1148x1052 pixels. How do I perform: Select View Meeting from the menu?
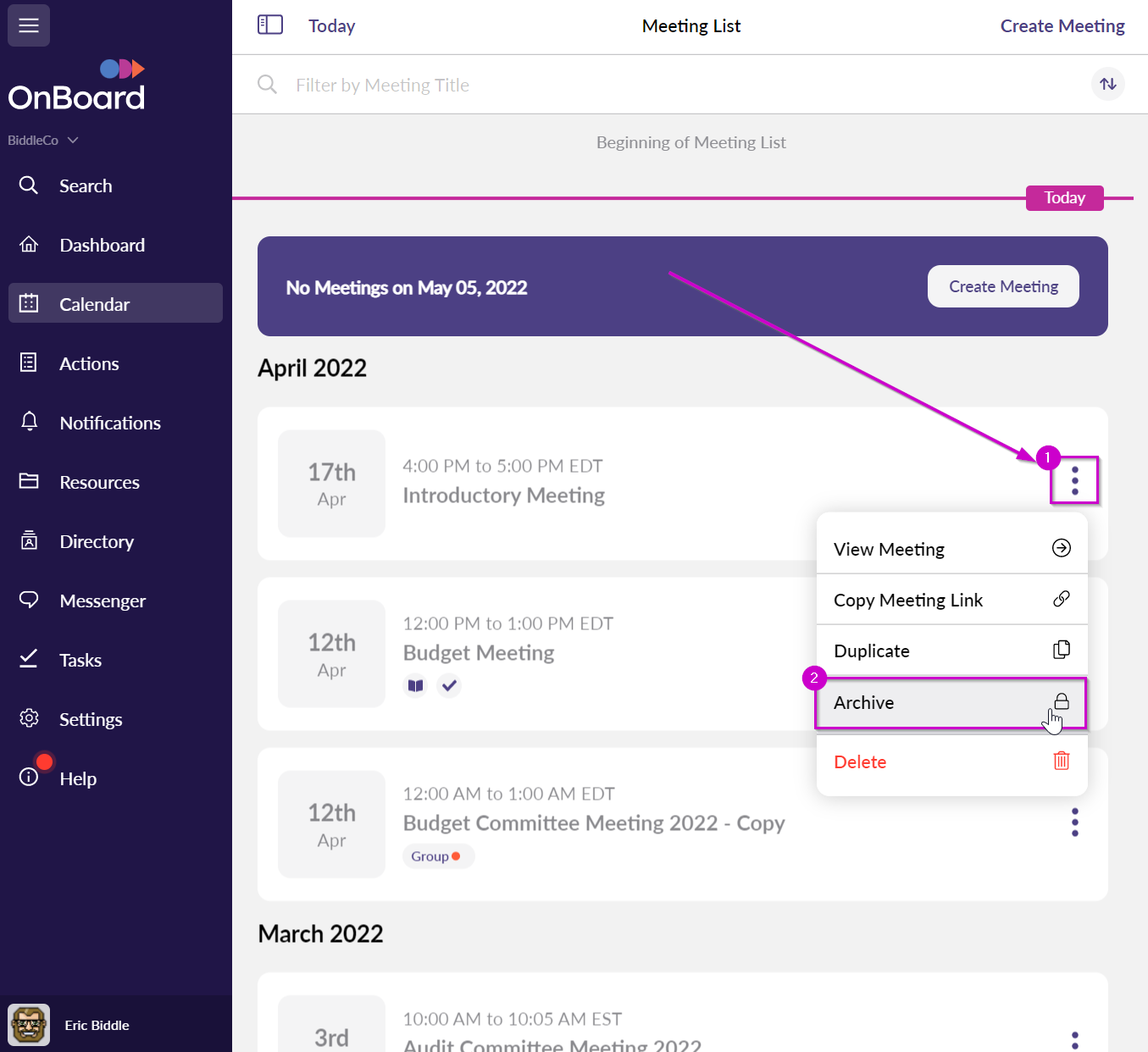tap(951, 549)
